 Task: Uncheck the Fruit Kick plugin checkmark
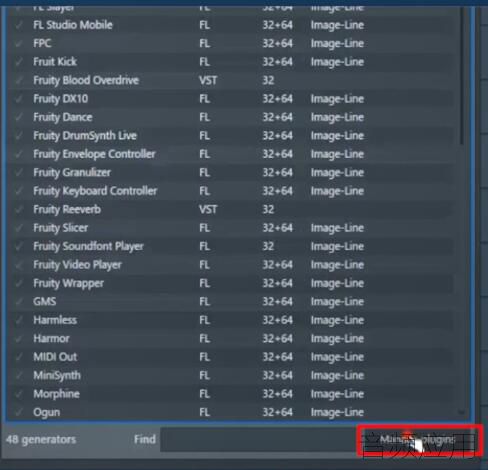click(19, 62)
